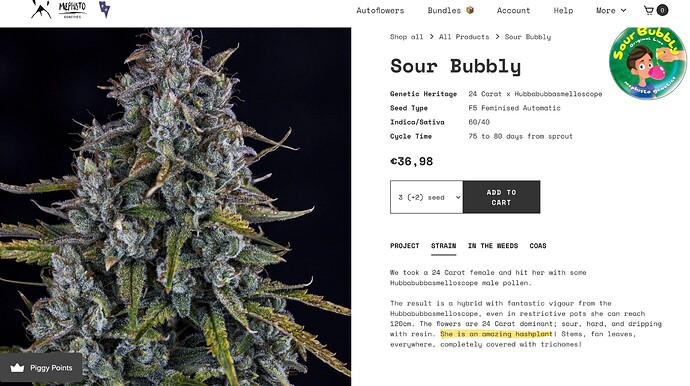This screenshot has height=386, width=690.
Task: Click the ADD TO CART button
Action: pos(501,197)
